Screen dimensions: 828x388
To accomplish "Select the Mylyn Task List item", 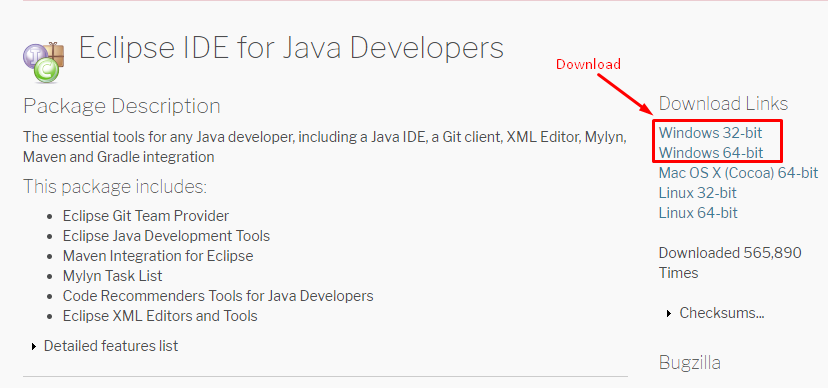I will pos(112,276).
